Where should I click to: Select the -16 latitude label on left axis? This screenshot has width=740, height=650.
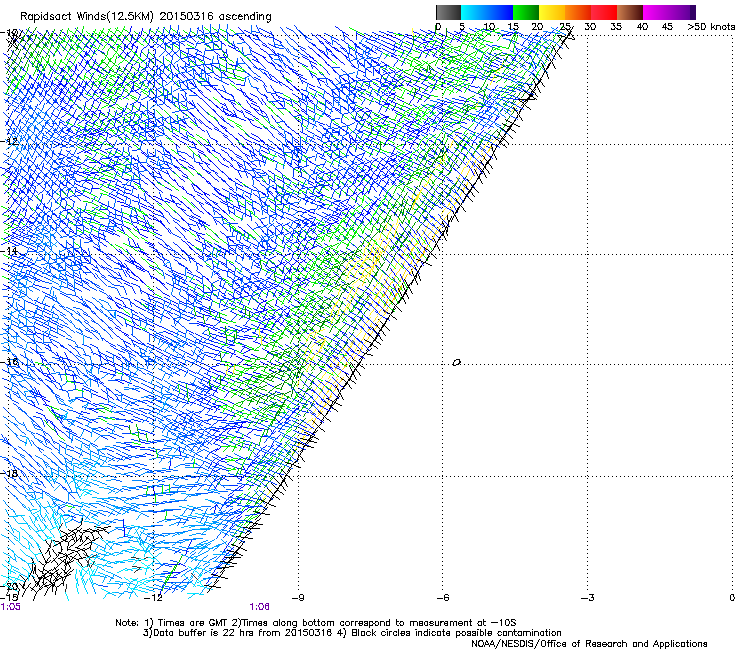tap(9, 362)
